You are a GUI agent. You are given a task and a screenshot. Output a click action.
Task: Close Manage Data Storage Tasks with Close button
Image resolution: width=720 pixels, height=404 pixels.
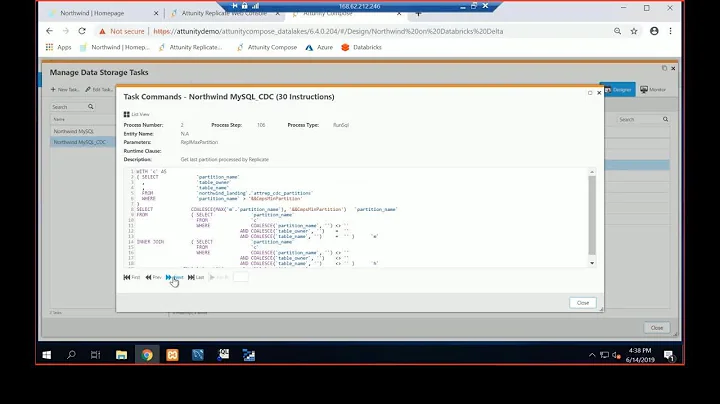point(657,328)
